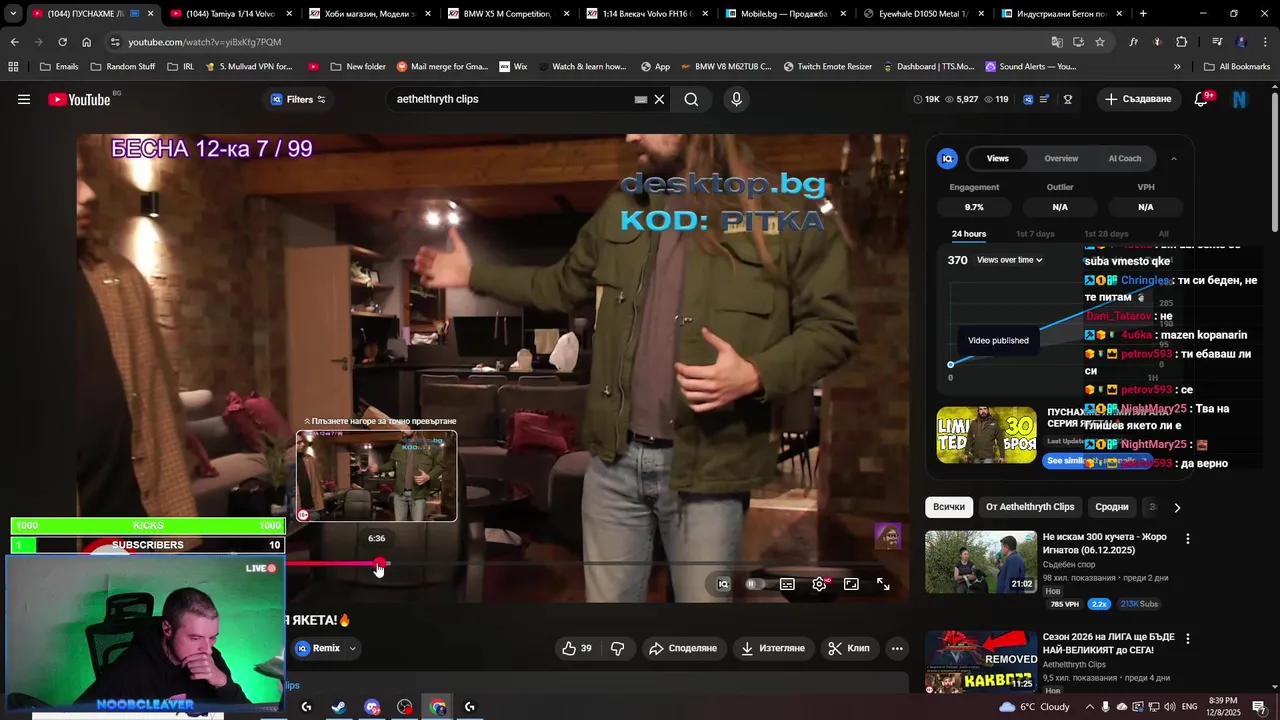
Task: Go to YouTube home via logo
Action: (80, 99)
